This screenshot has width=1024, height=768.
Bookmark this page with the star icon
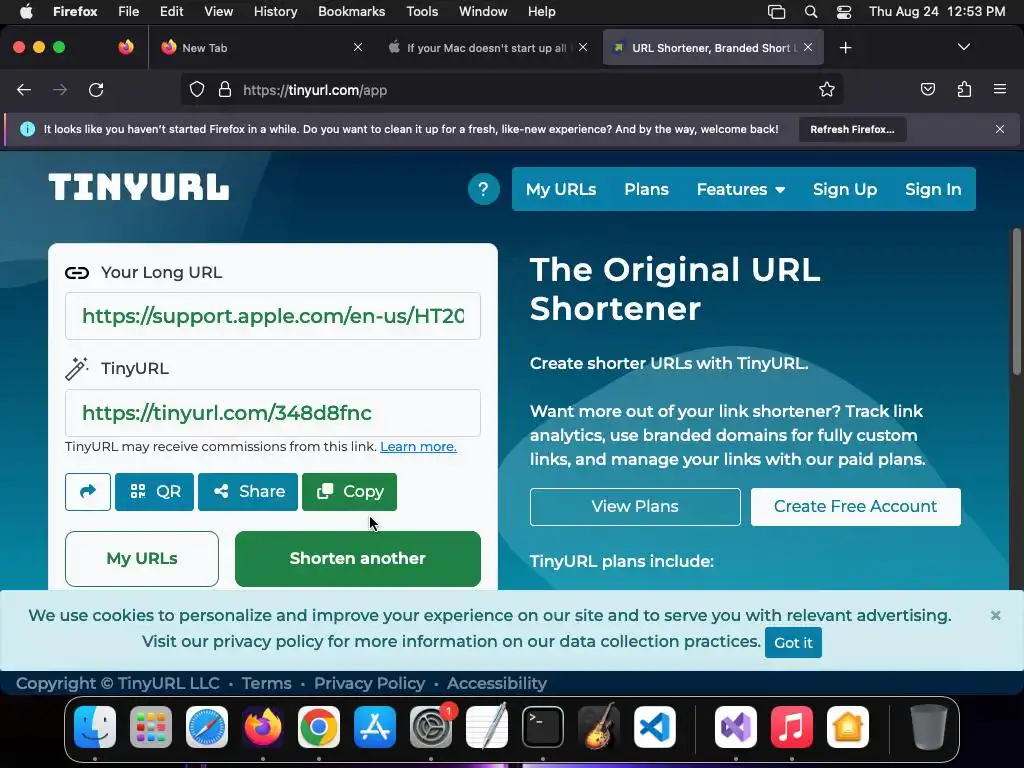(x=827, y=89)
